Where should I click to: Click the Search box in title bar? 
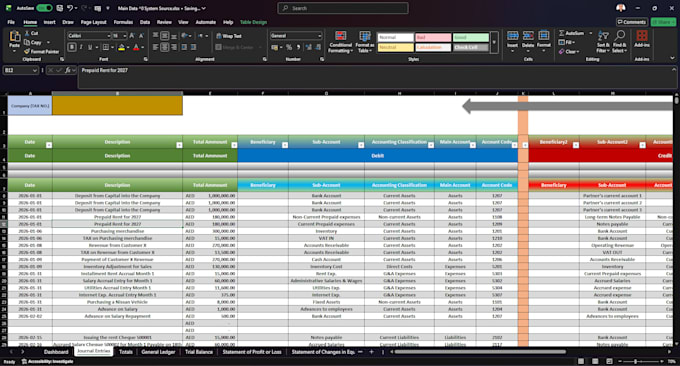point(343,8)
